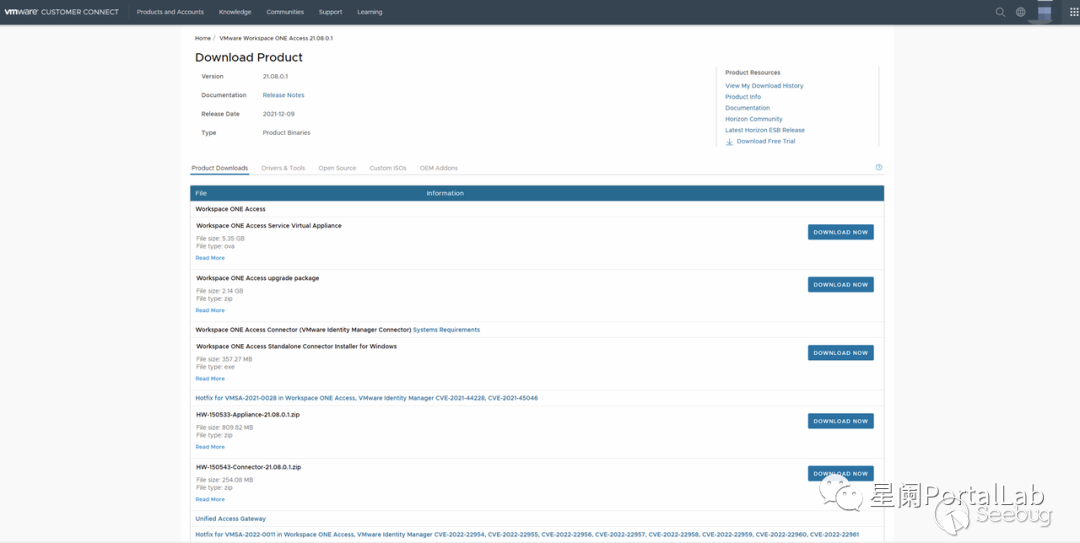
Task: Open the user profile avatar
Action: [1045, 12]
